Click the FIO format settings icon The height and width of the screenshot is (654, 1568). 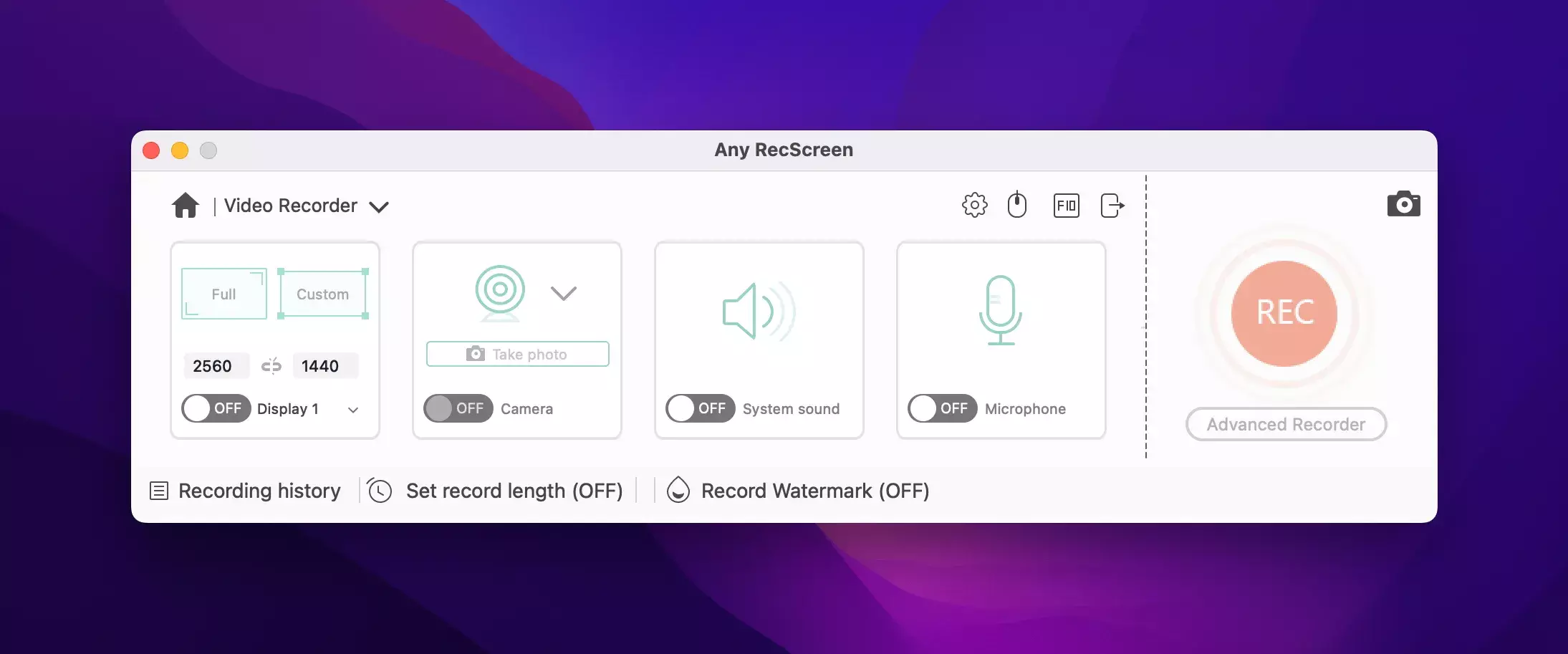[1067, 206]
